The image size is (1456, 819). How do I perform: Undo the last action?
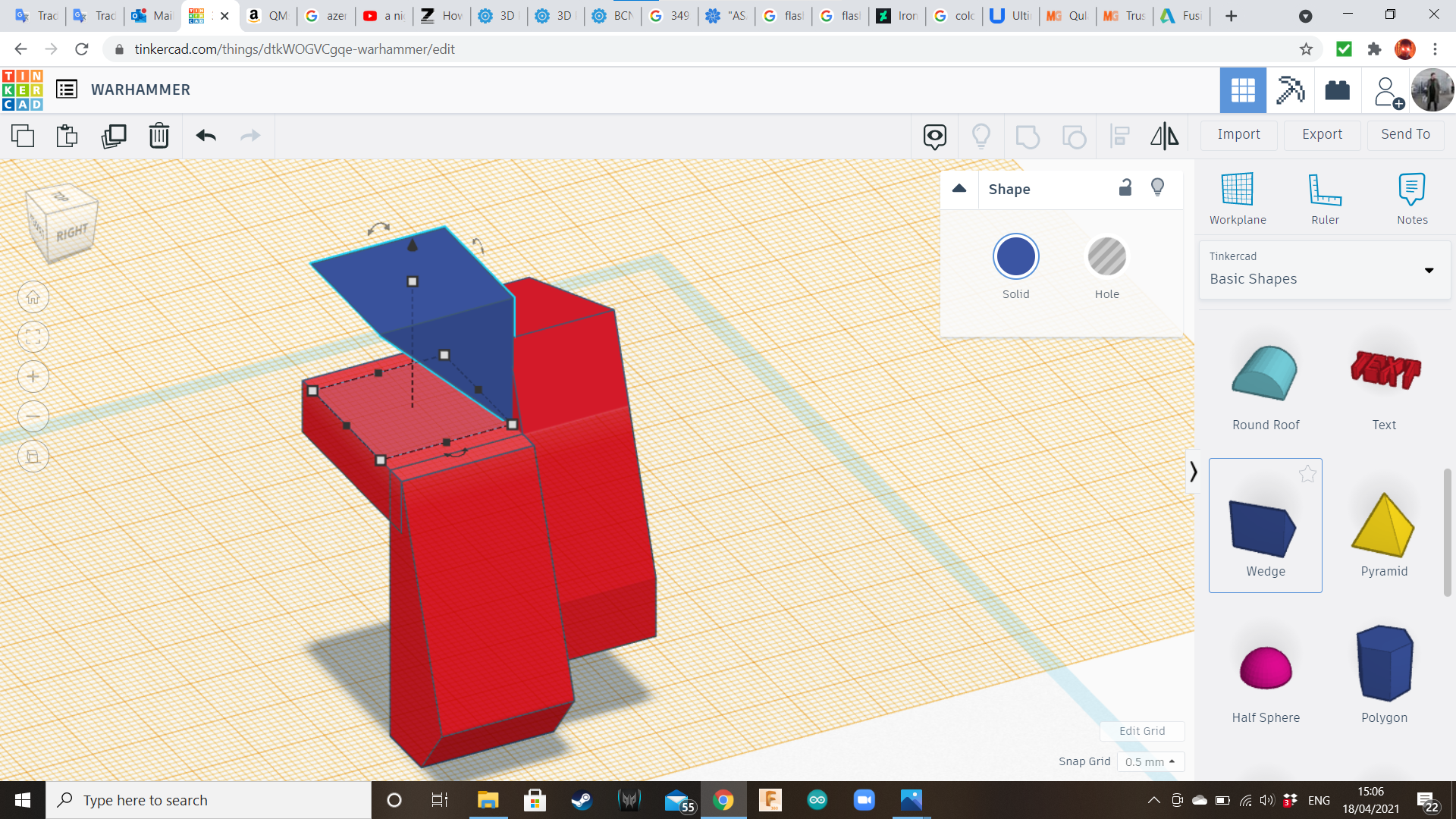206,136
